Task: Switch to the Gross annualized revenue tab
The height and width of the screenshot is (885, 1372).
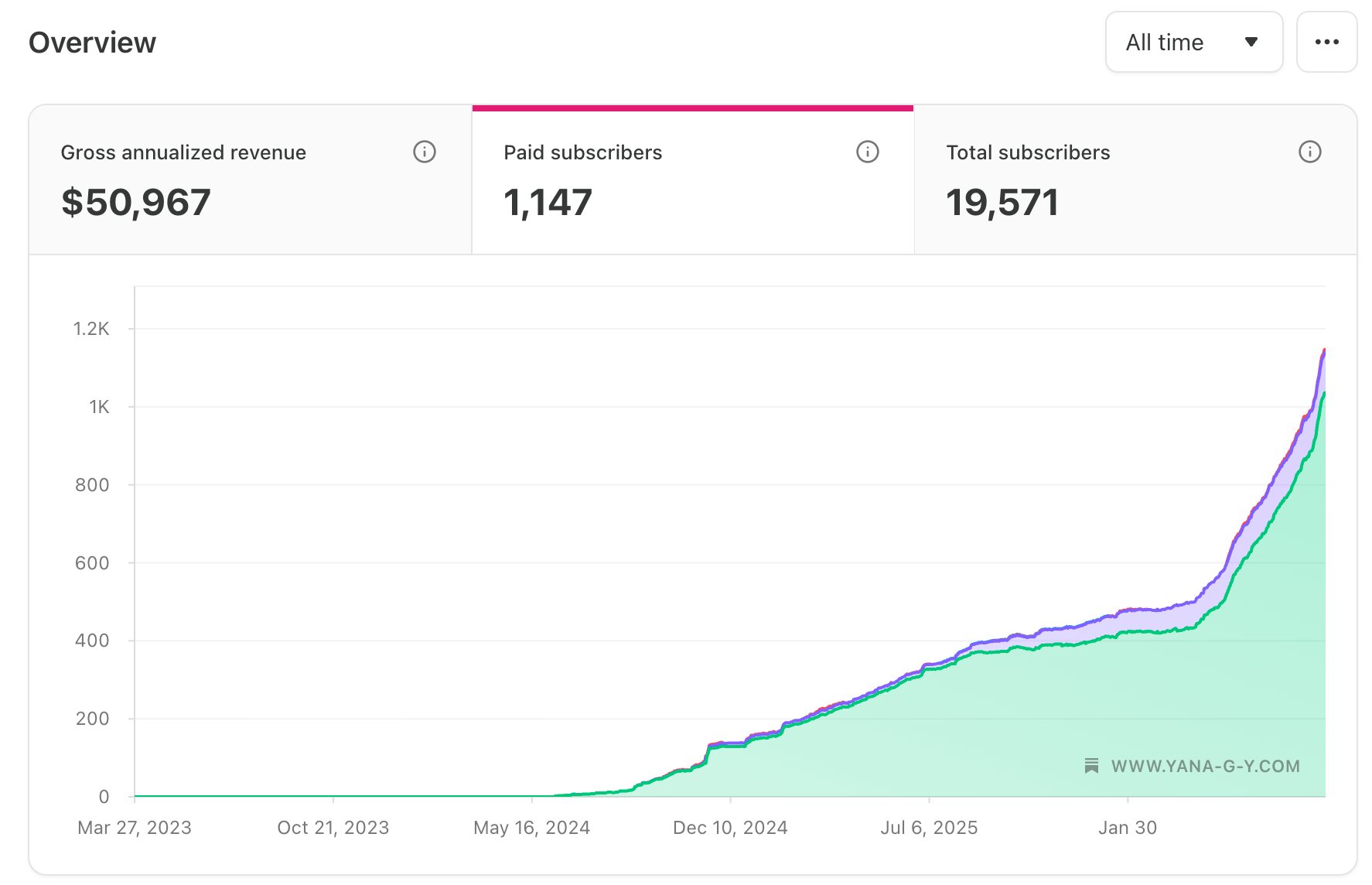Action: [x=251, y=179]
